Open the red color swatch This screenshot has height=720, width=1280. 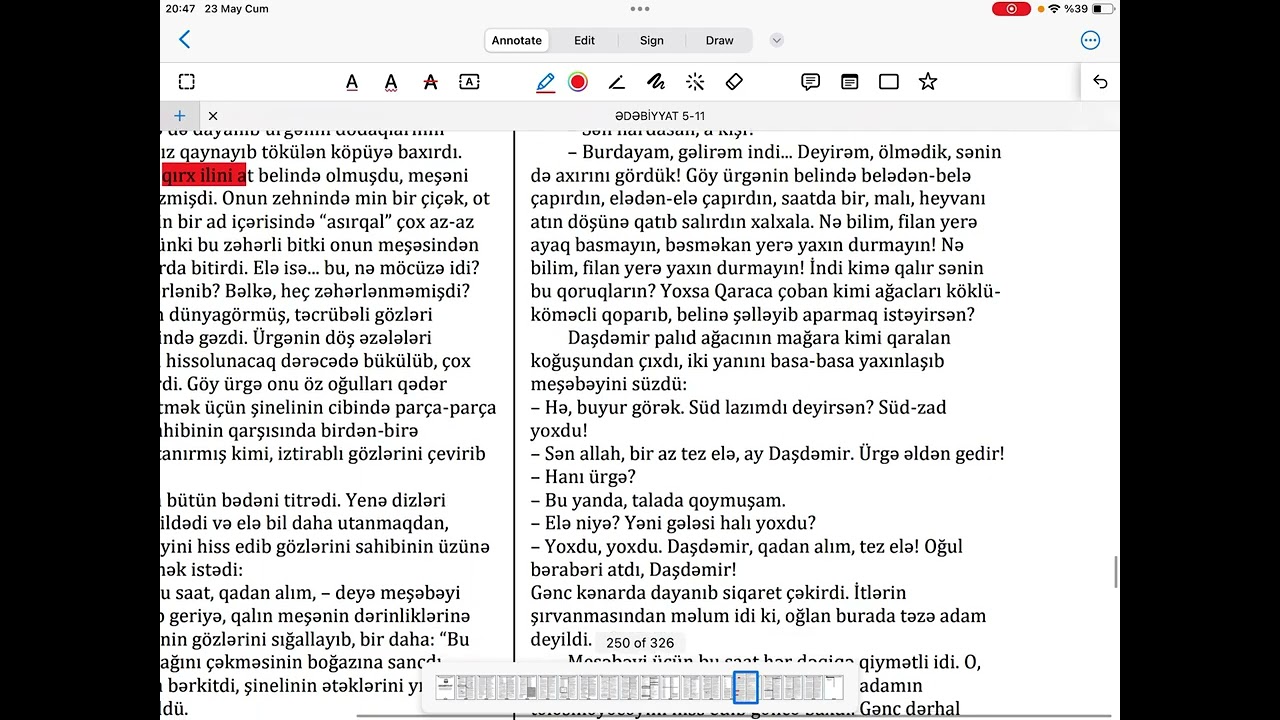578,82
